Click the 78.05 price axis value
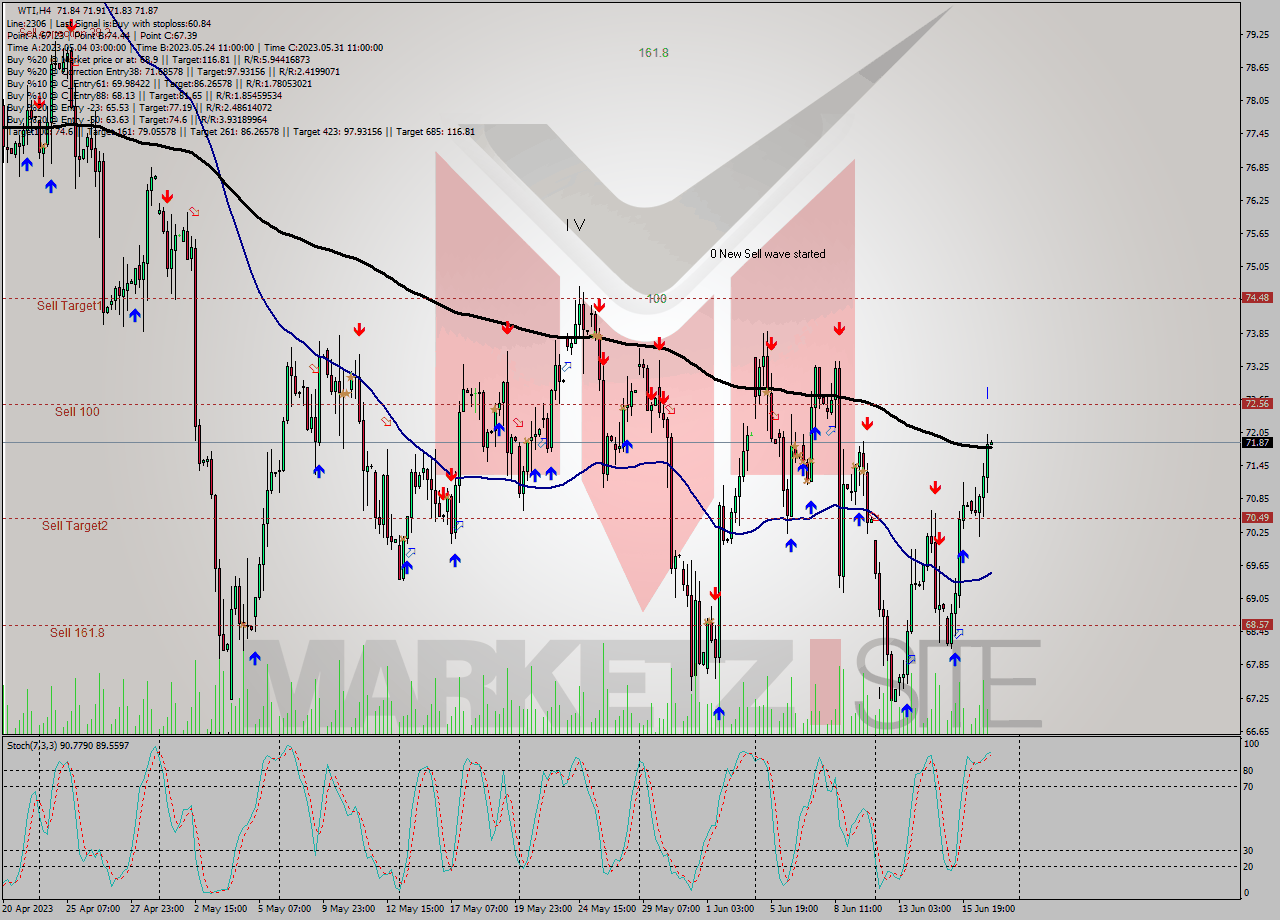The width and height of the screenshot is (1280, 920). pos(1257,100)
